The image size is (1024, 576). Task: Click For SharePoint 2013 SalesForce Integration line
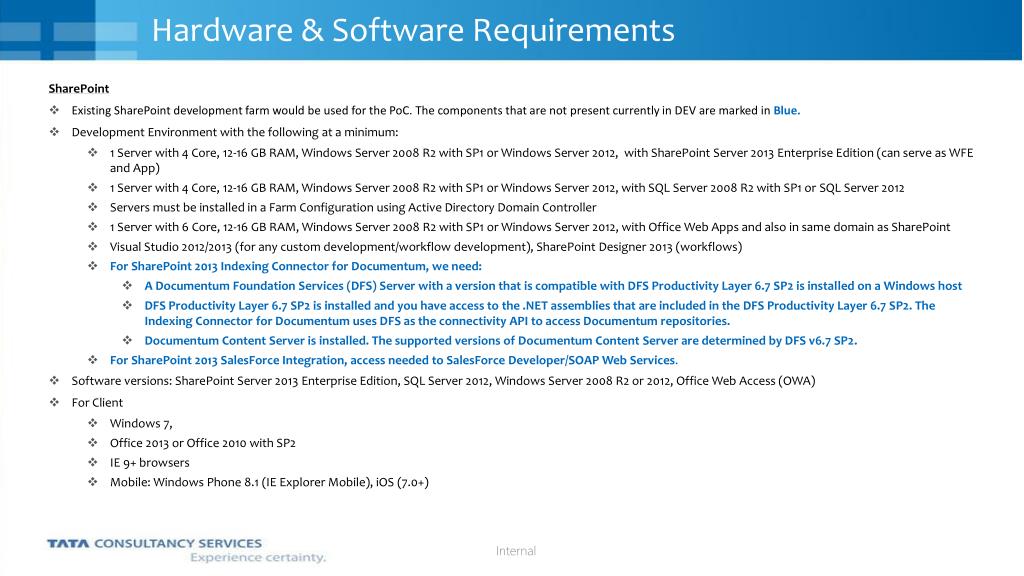[x=394, y=360]
